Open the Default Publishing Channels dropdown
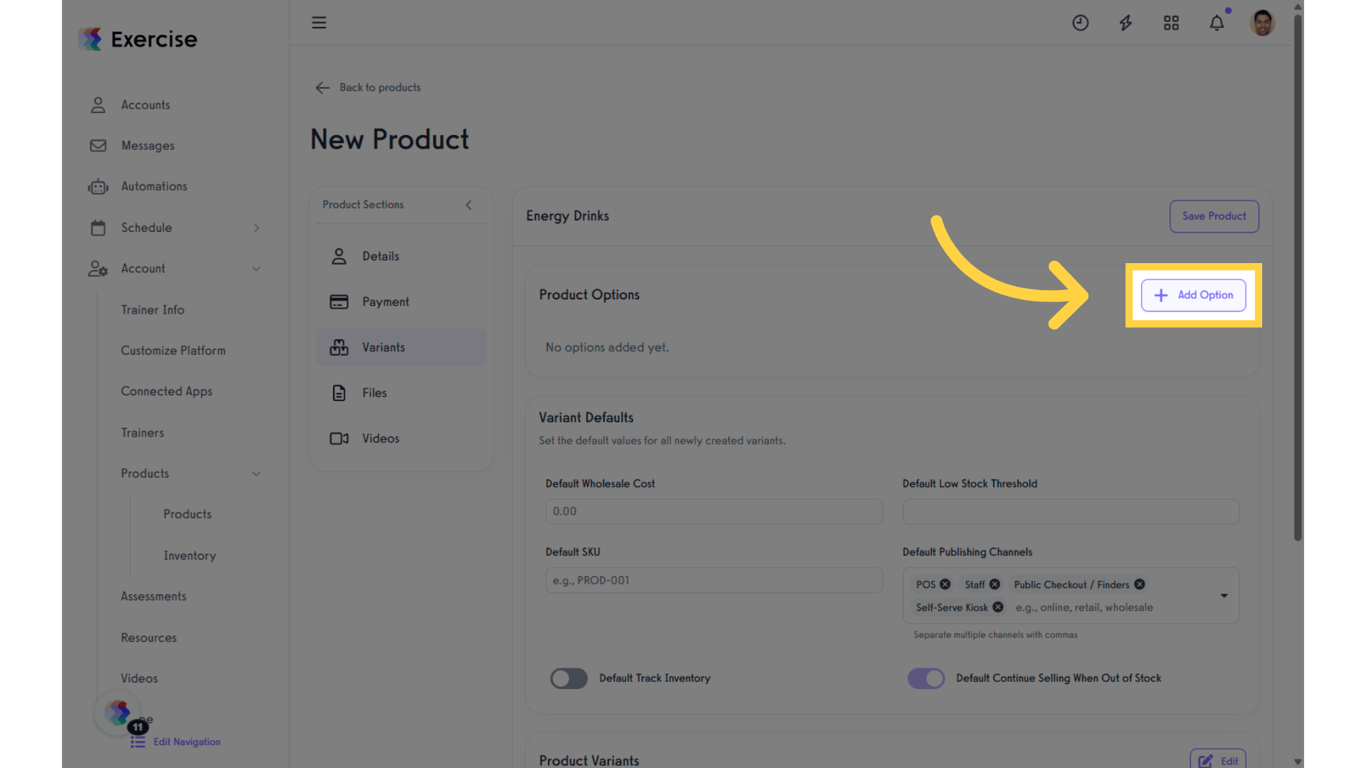The image size is (1366, 768). point(1222,595)
